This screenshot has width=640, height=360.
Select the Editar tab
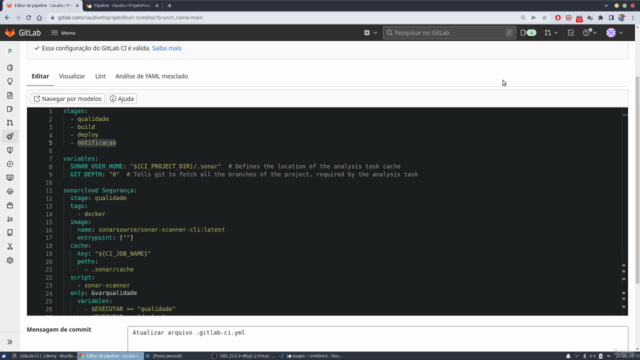pyautogui.click(x=40, y=76)
